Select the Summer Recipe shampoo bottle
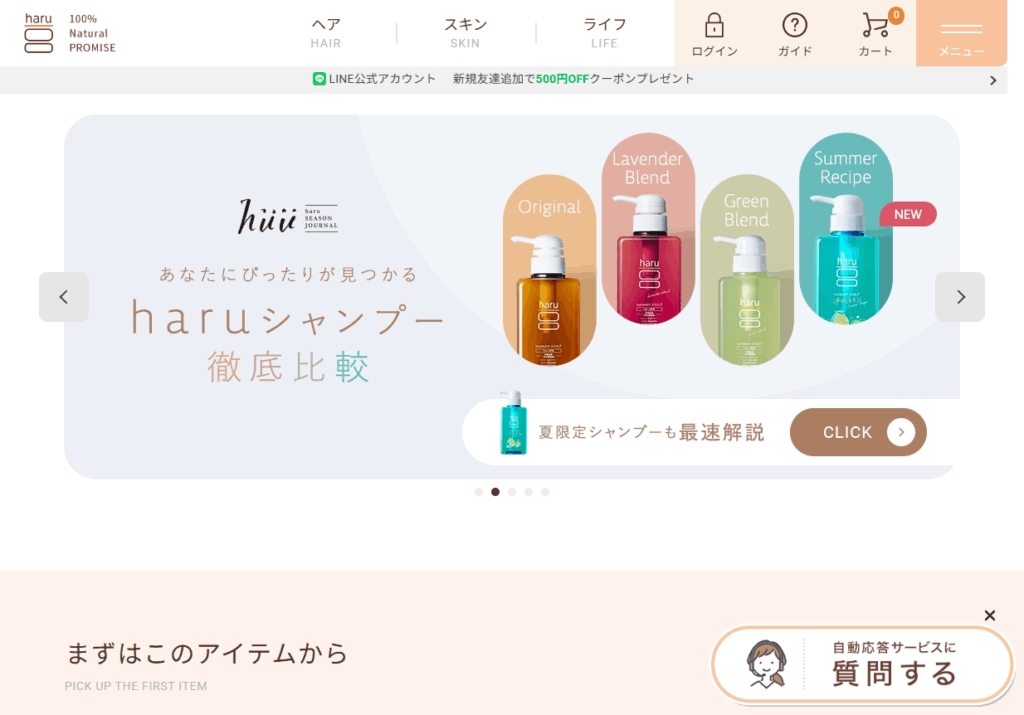The image size is (1024, 715). [x=846, y=229]
